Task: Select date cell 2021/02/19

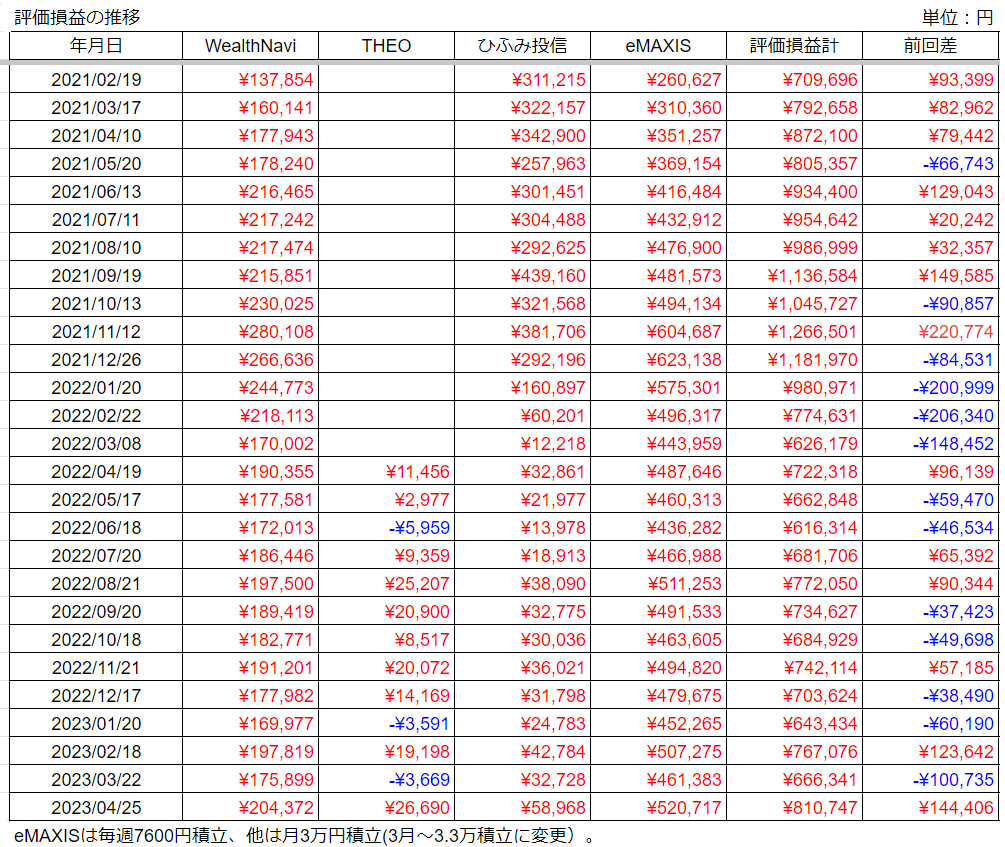Action: (x=96, y=80)
